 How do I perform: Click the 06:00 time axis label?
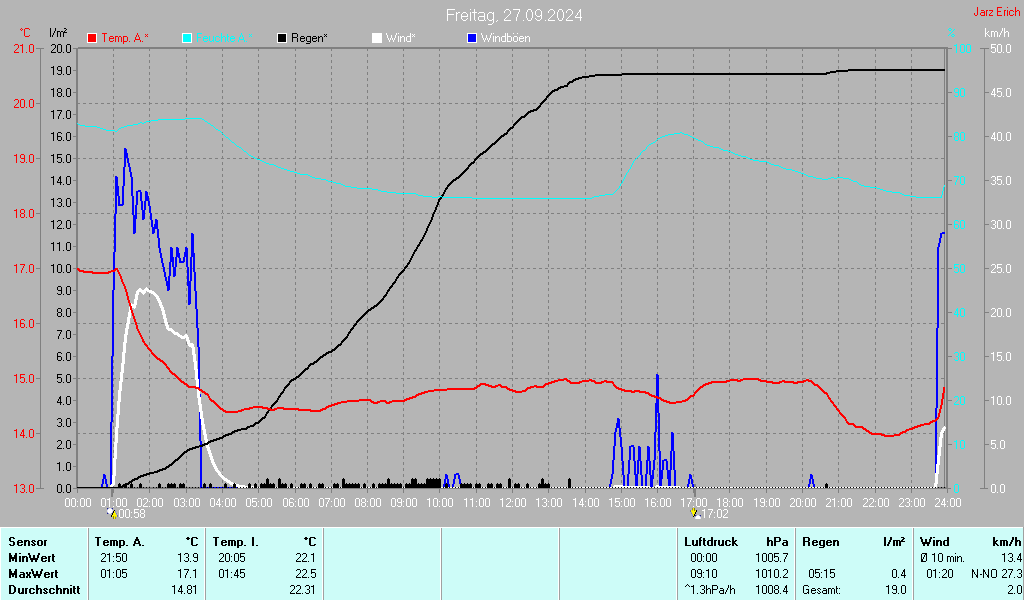click(x=295, y=503)
